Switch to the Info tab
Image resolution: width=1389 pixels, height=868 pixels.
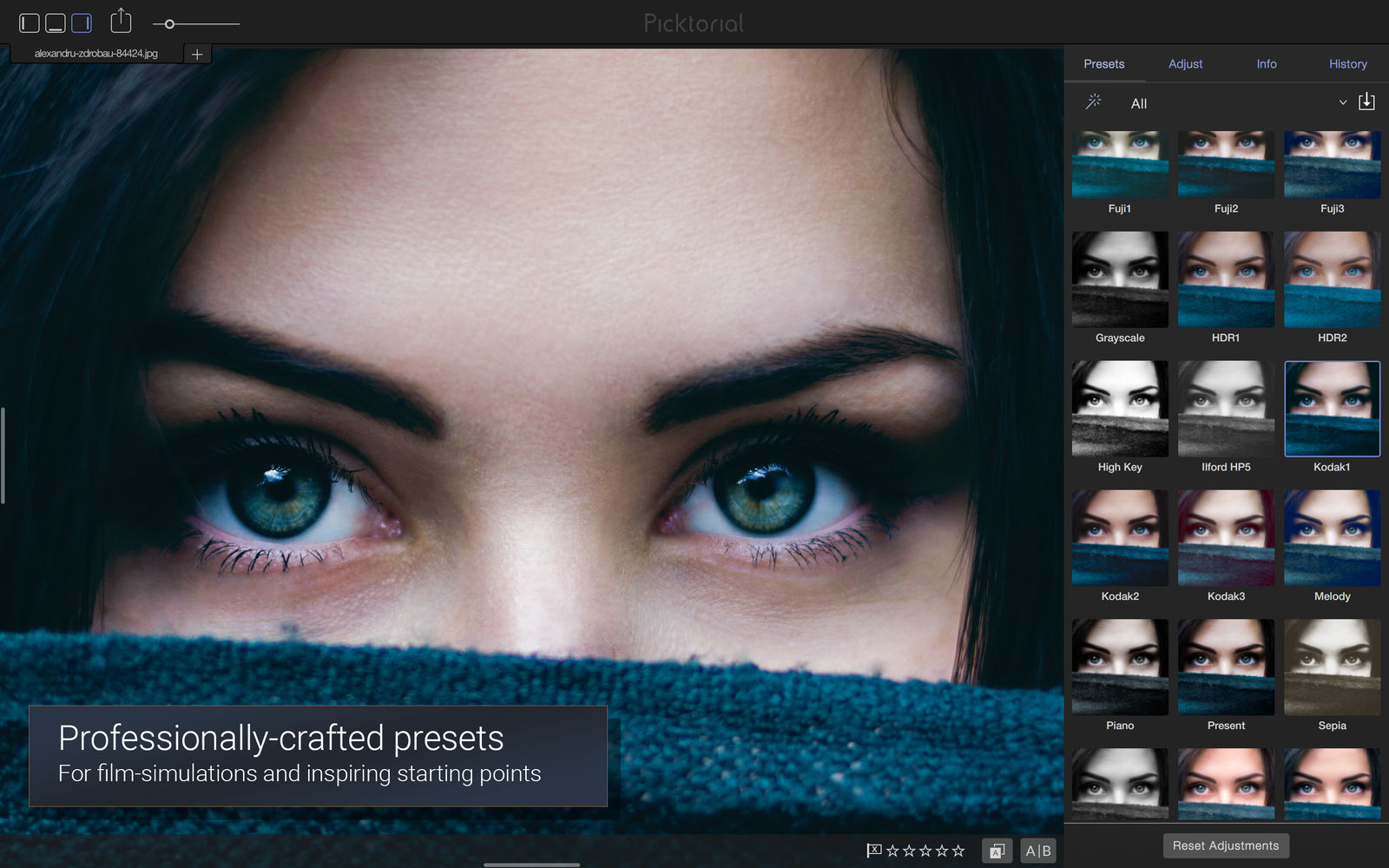[1267, 64]
